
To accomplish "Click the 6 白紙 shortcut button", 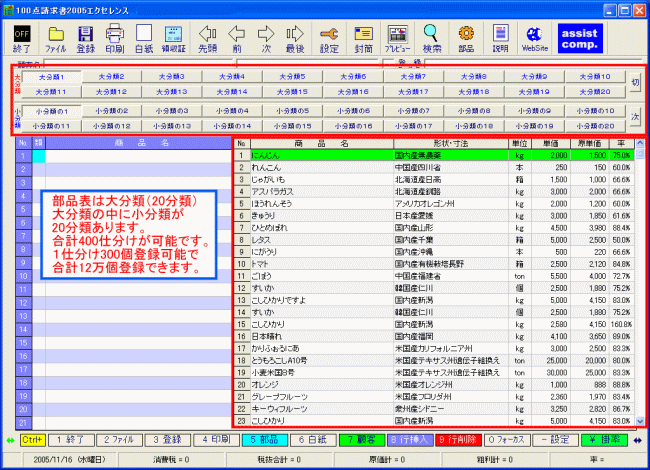I will (x=313, y=440).
